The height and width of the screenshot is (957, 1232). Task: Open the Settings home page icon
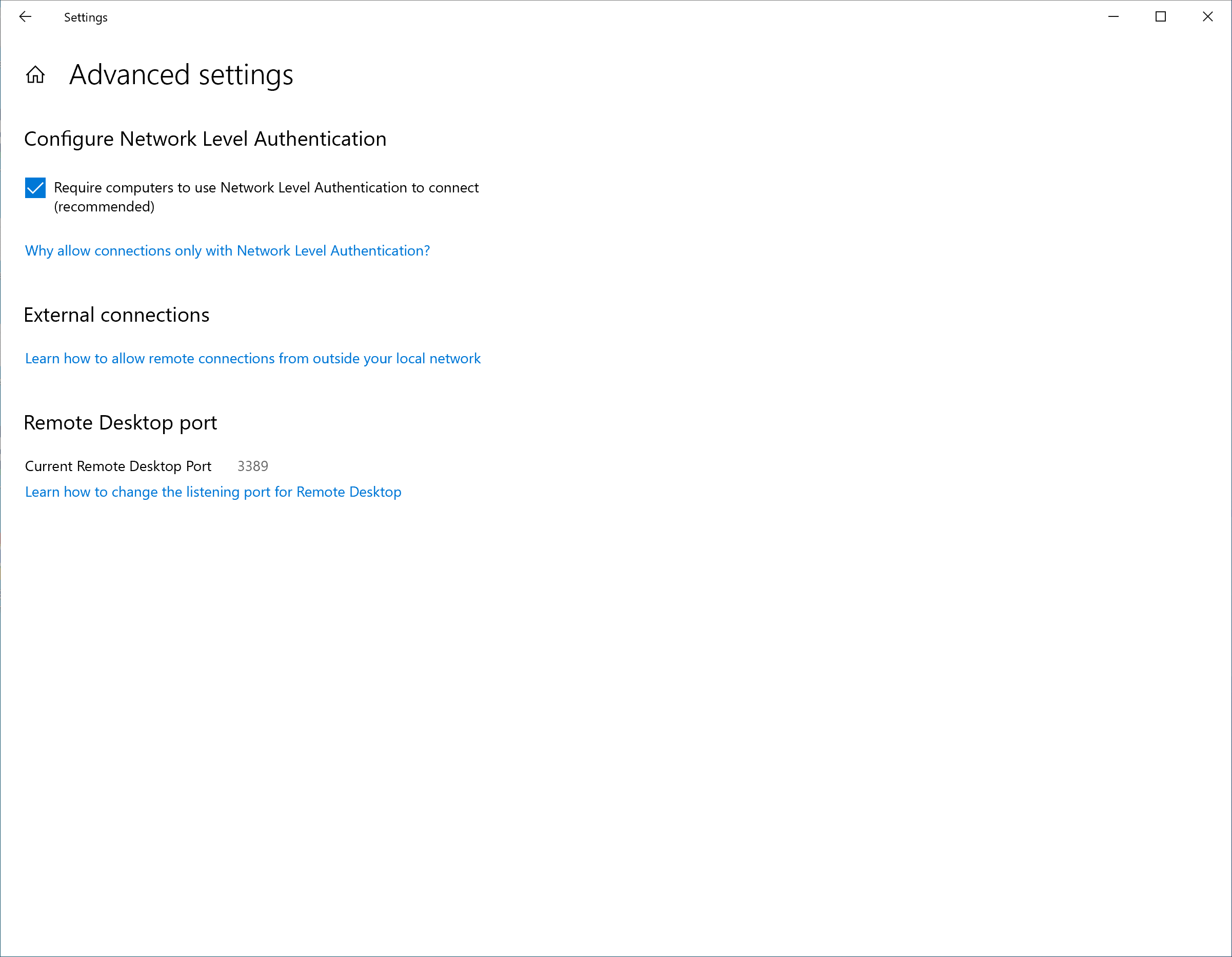click(35, 74)
